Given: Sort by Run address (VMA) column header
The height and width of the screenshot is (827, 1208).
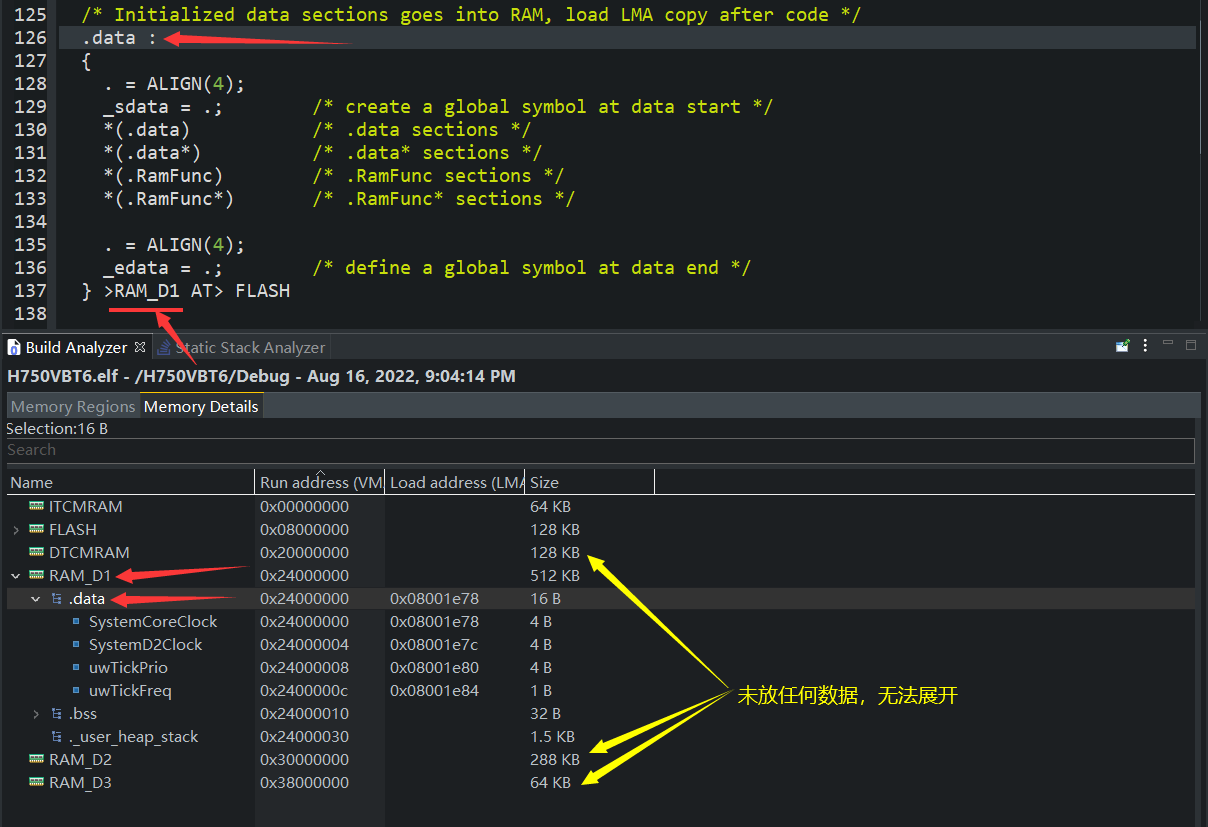Looking at the screenshot, I should click(320, 482).
